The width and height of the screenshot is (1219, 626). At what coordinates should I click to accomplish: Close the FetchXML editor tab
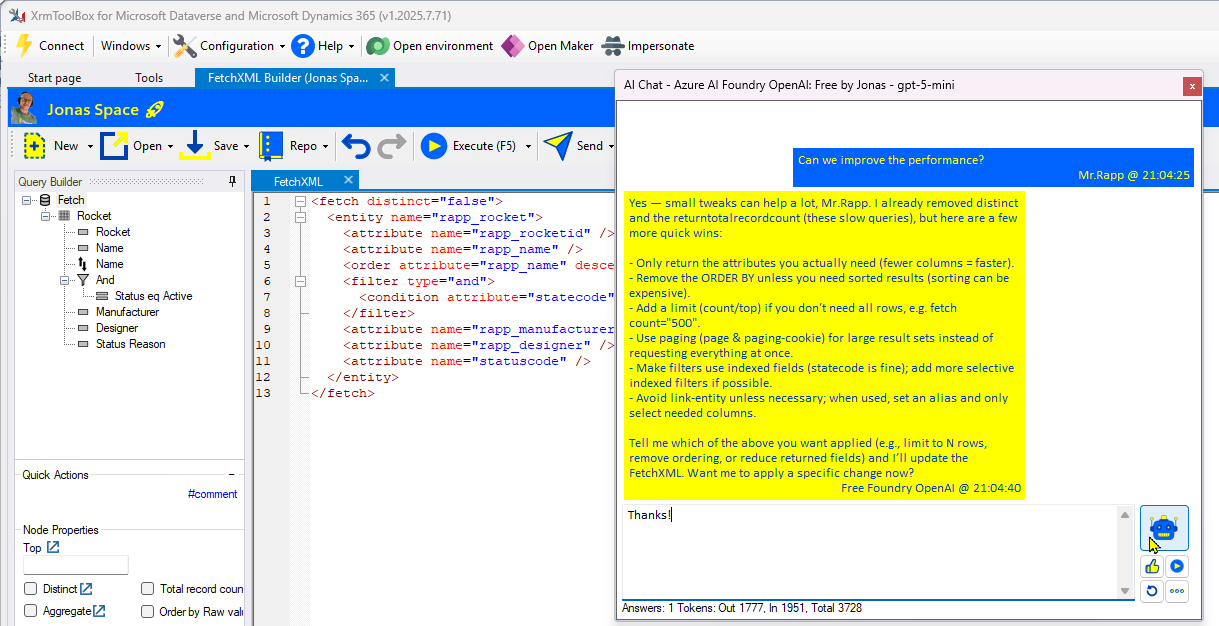(348, 180)
